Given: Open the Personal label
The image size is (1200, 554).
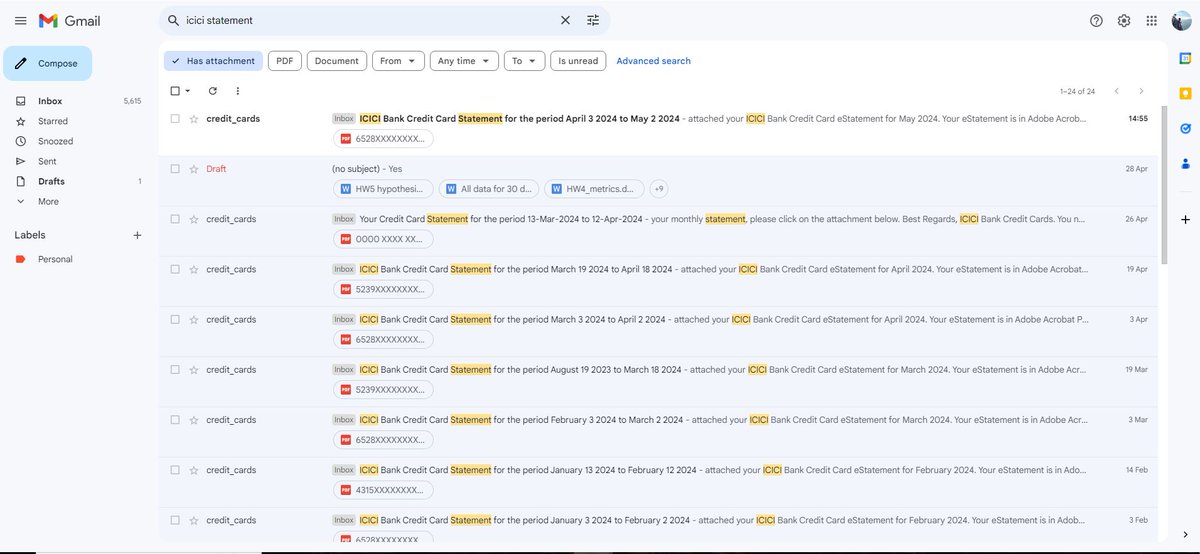Looking at the screenshot, I should pos(55,259).
